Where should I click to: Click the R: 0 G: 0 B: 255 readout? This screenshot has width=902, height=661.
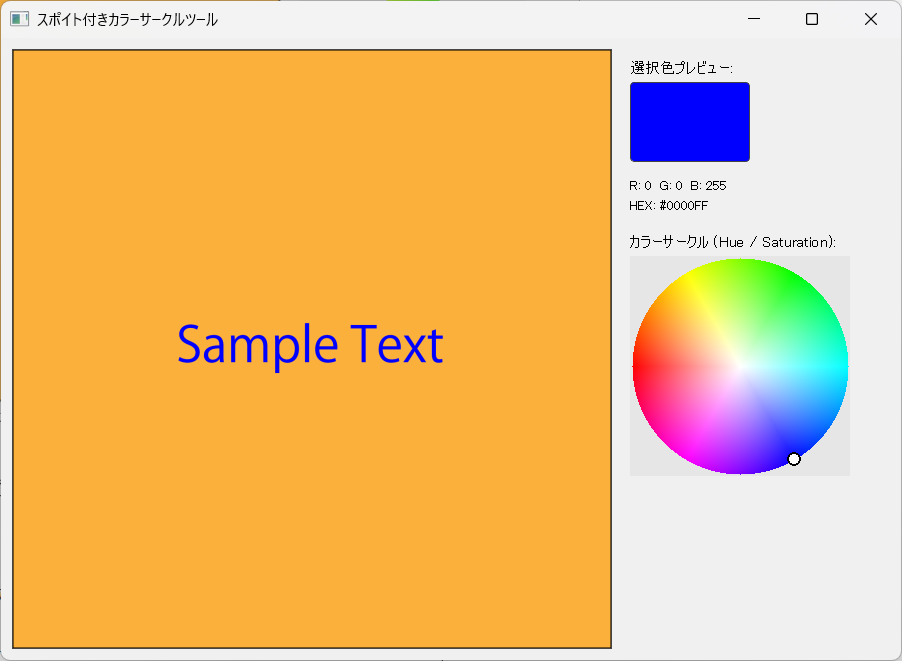677,186
